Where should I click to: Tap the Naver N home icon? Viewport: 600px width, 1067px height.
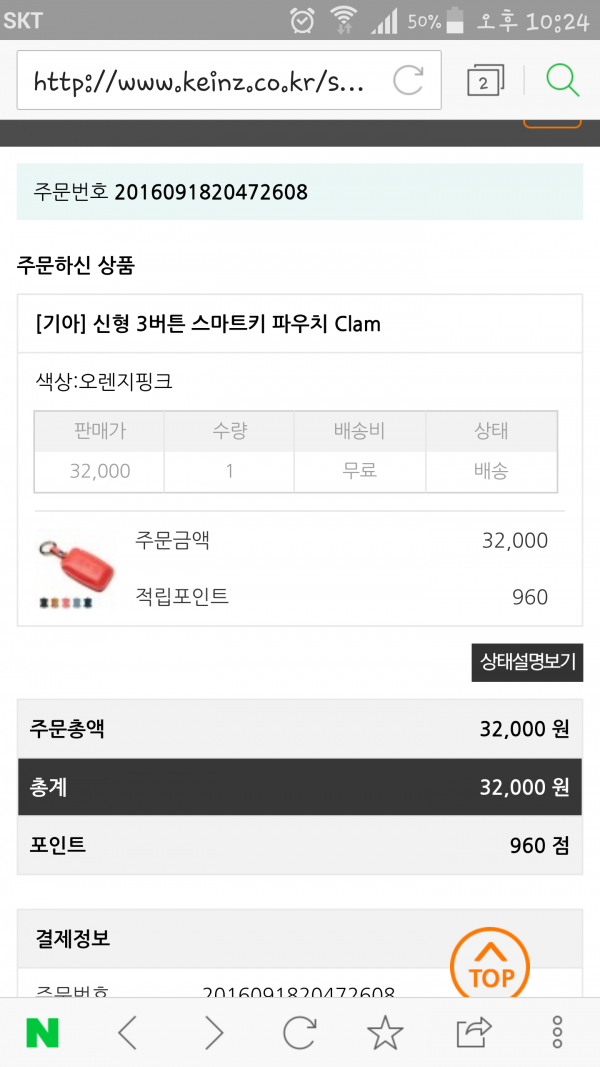point(42,1034)
